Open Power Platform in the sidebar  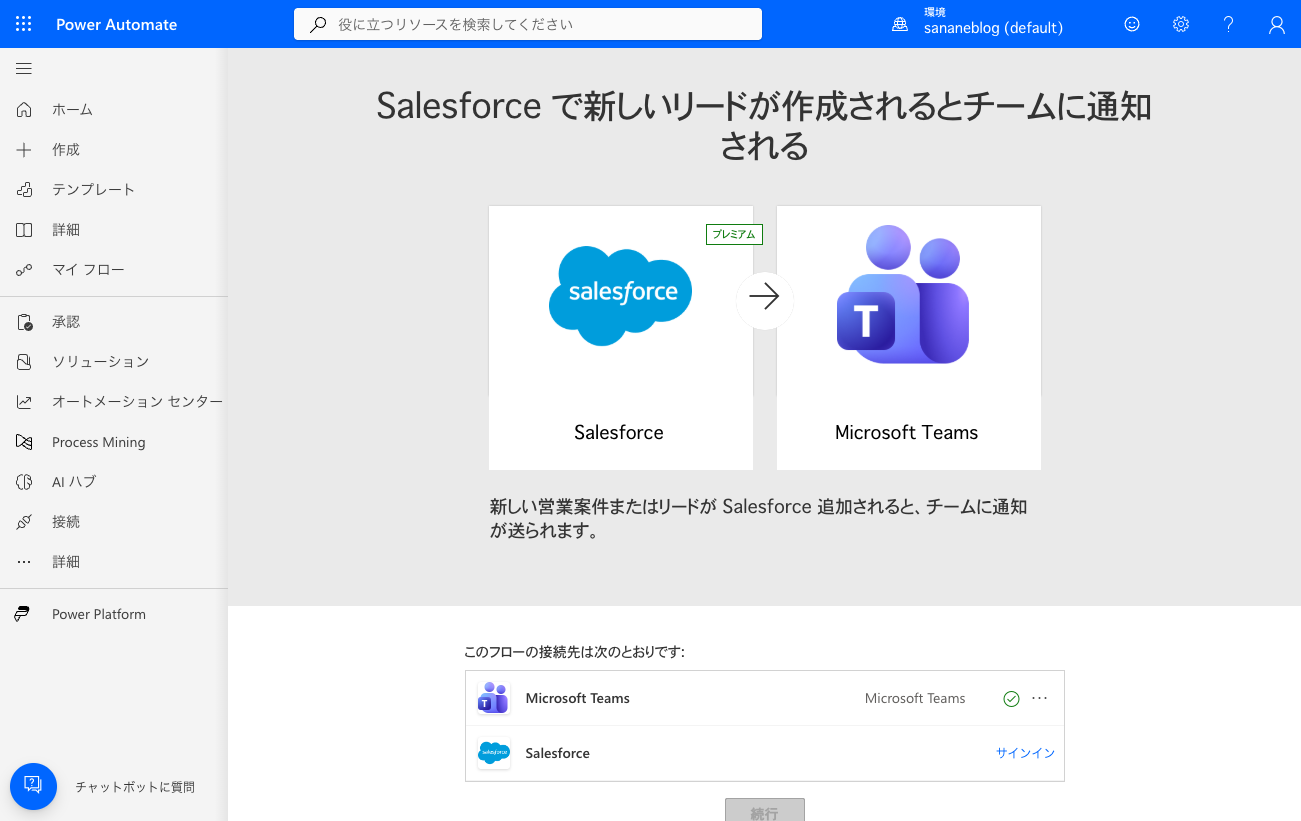(x=99, y=614)
